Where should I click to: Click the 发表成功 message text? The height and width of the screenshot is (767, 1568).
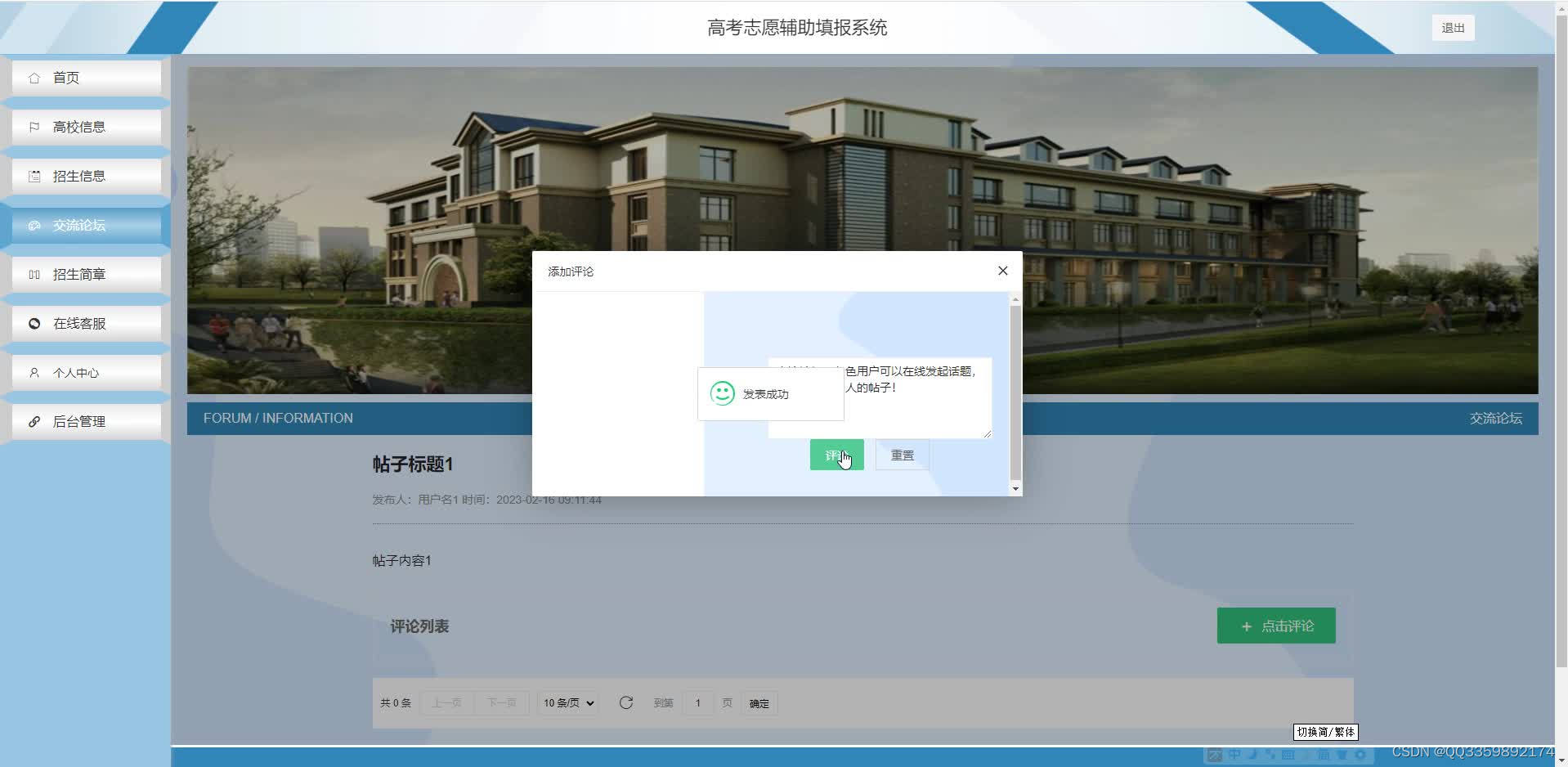point(766,394)
